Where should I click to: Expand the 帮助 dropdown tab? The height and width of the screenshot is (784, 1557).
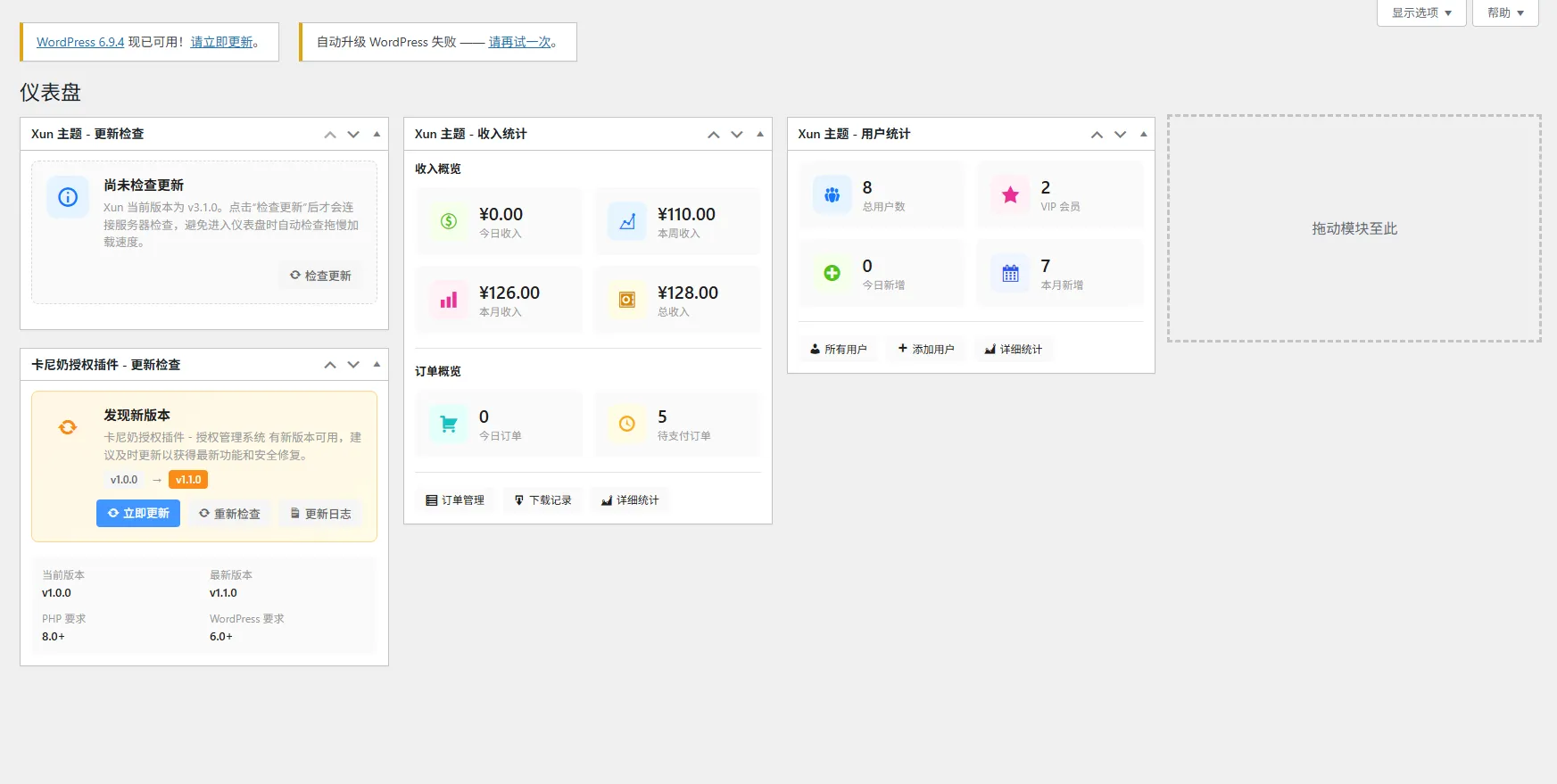click(x=1505, y=12)
